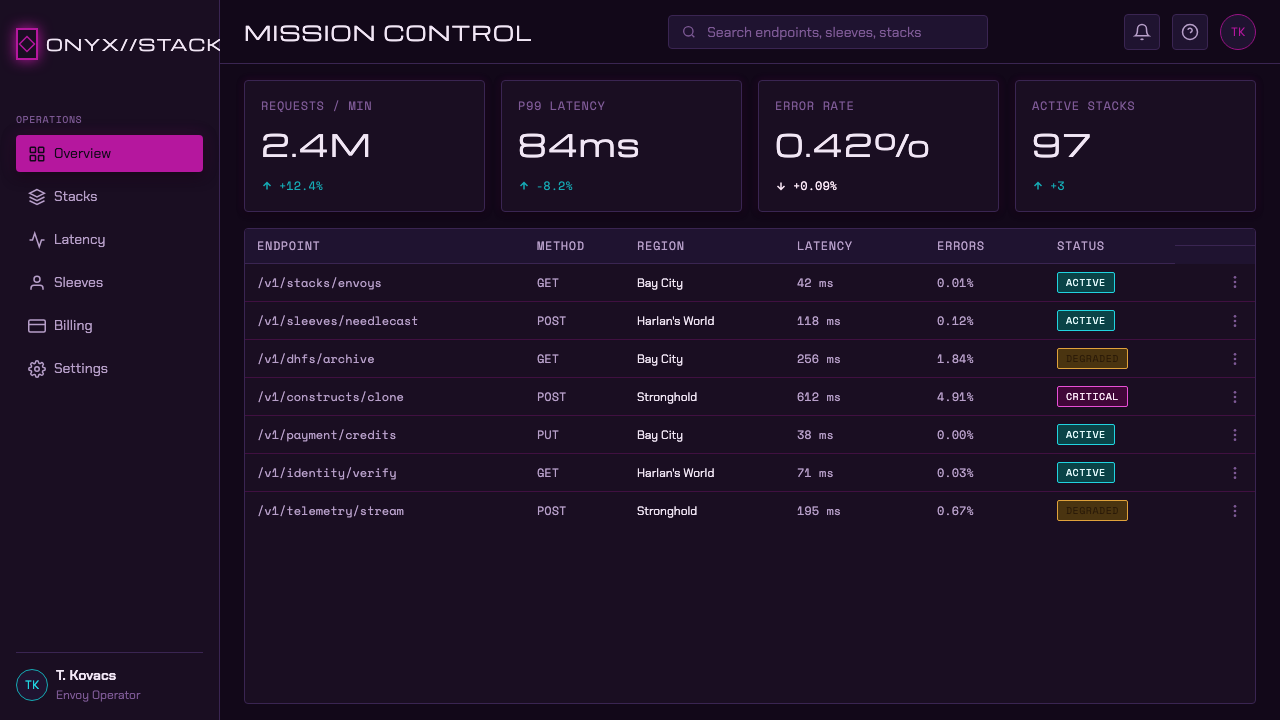Select the /v1/payment/credits endpoint text
Viewport: 1280px width, 720px height.
point(327,435)
